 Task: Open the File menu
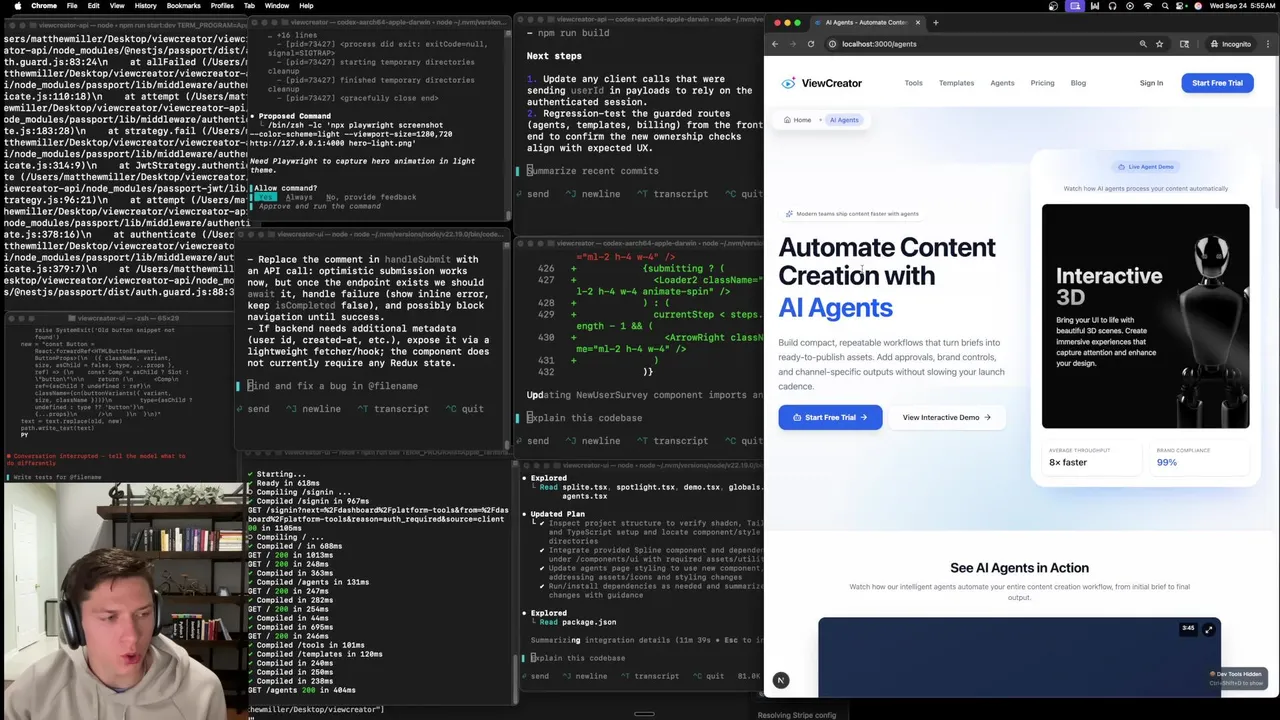coord(72,6)
